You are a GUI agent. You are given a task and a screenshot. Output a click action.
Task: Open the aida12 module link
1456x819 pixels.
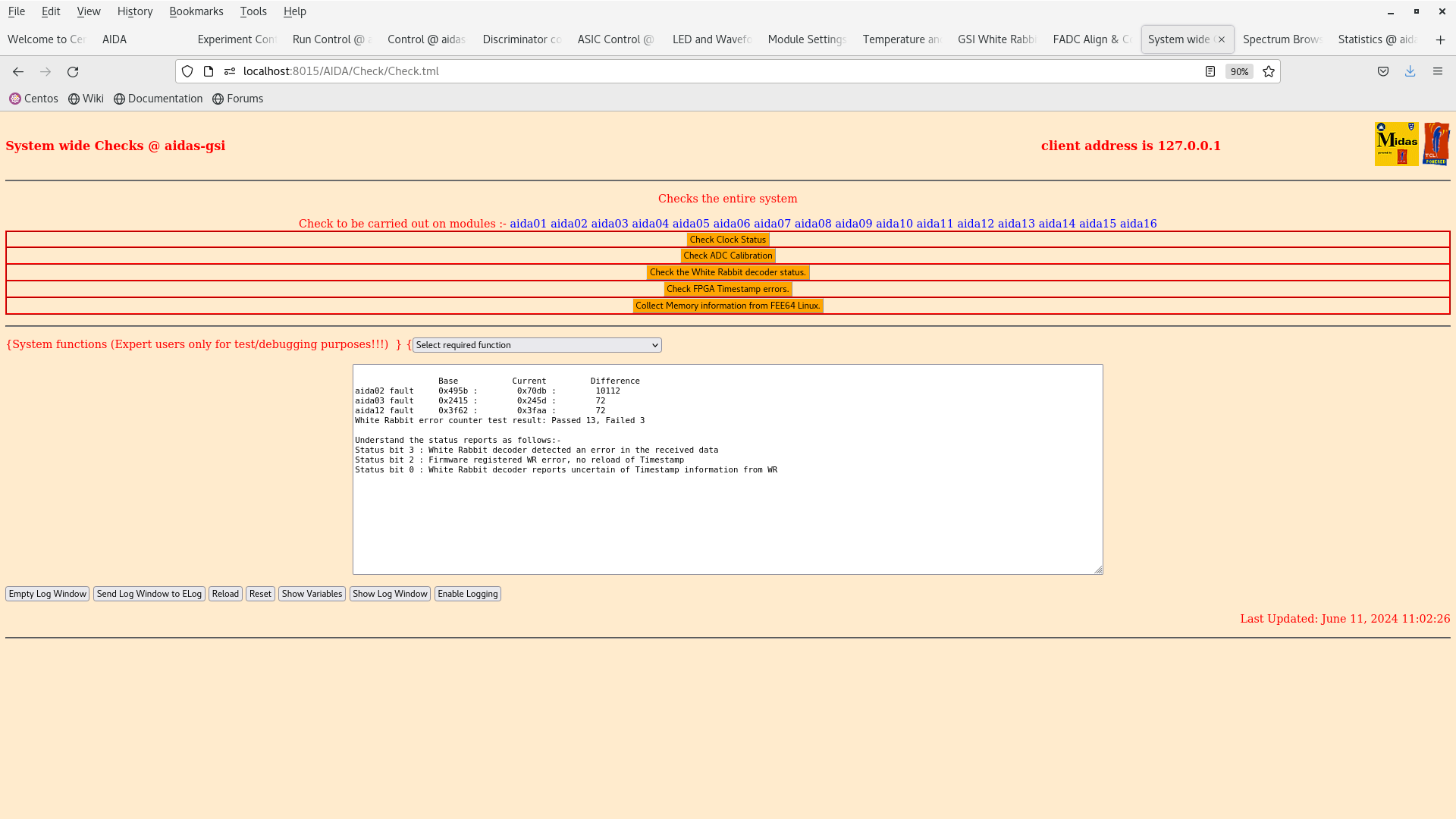[x=975, y=224]
